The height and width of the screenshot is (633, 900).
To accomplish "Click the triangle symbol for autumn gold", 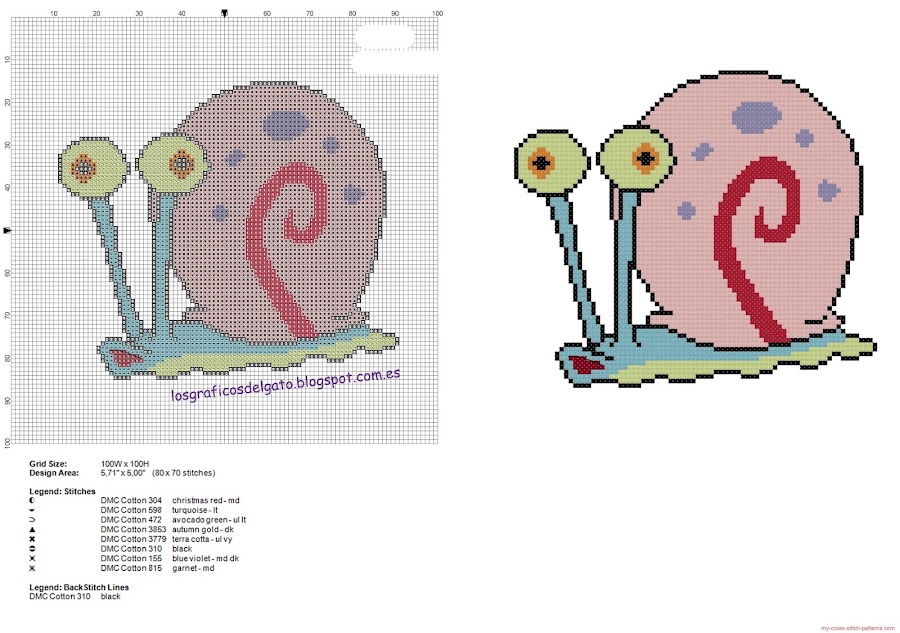I will point(32,530).
